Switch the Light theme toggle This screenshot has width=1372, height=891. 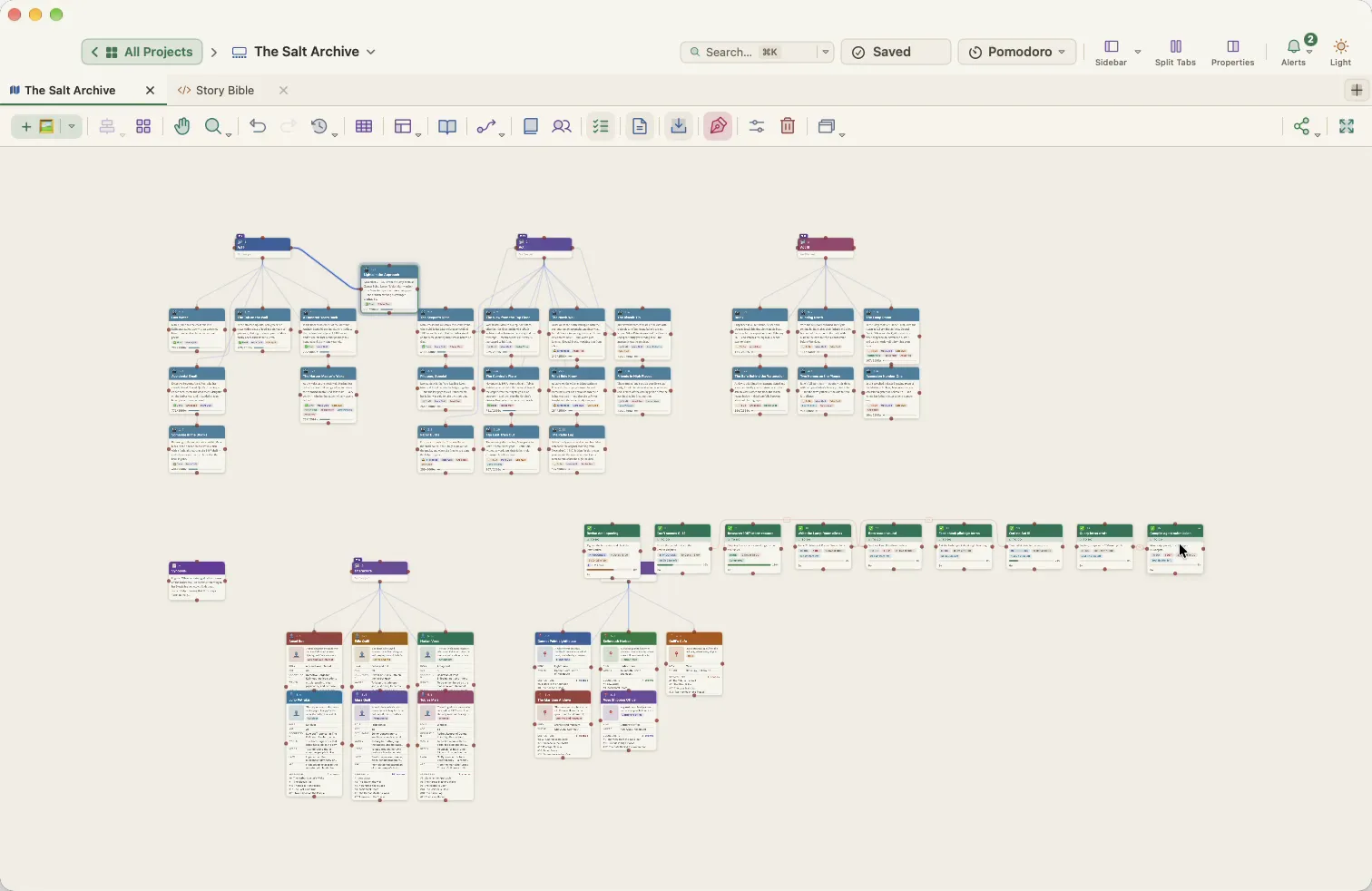pyautogui.click(x=1341, y=53)
